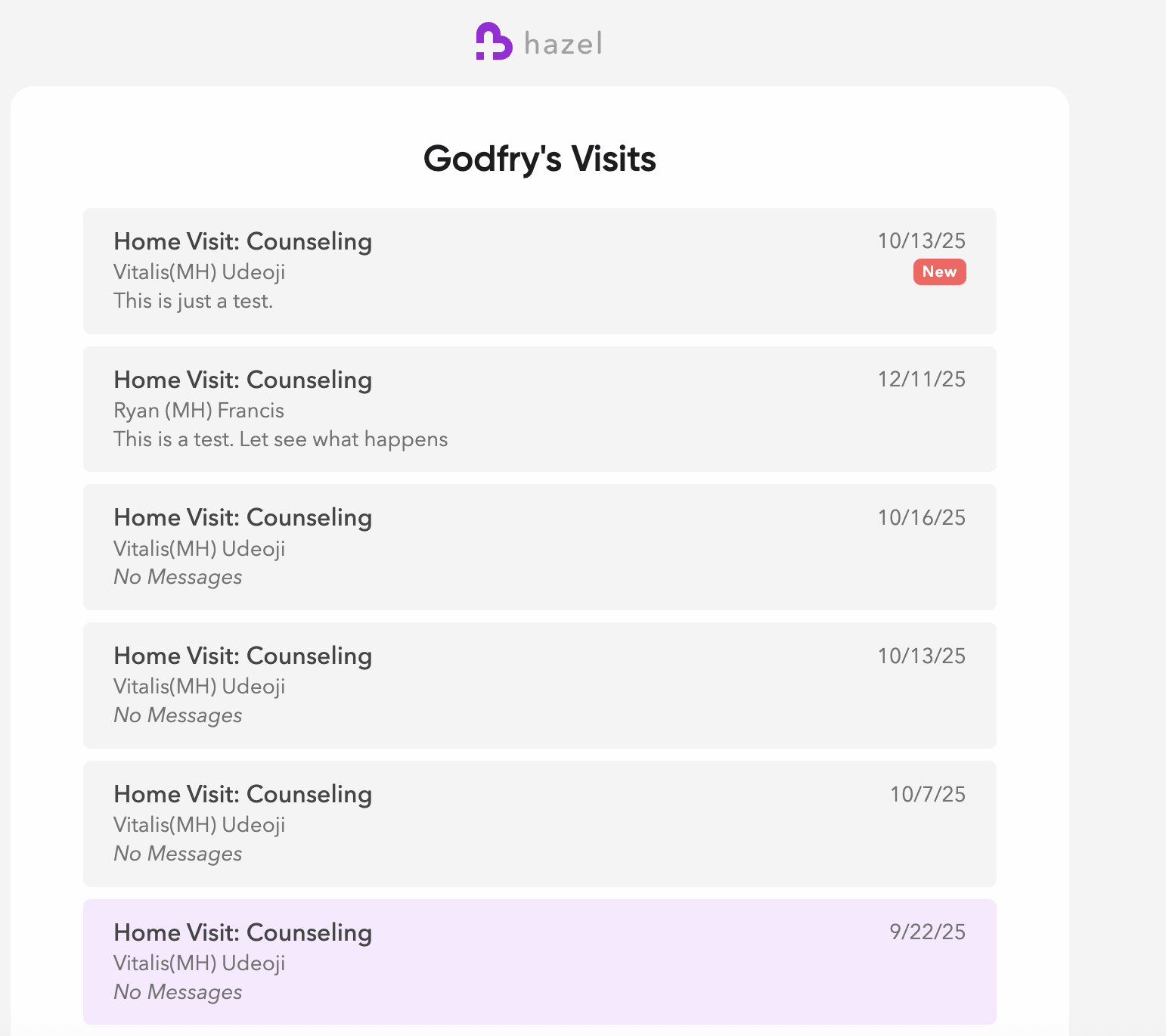Click "No Messages" on the 9/22/25 visit
The height and width of the screenshot is (1036, 1166).
coord(178,992)
